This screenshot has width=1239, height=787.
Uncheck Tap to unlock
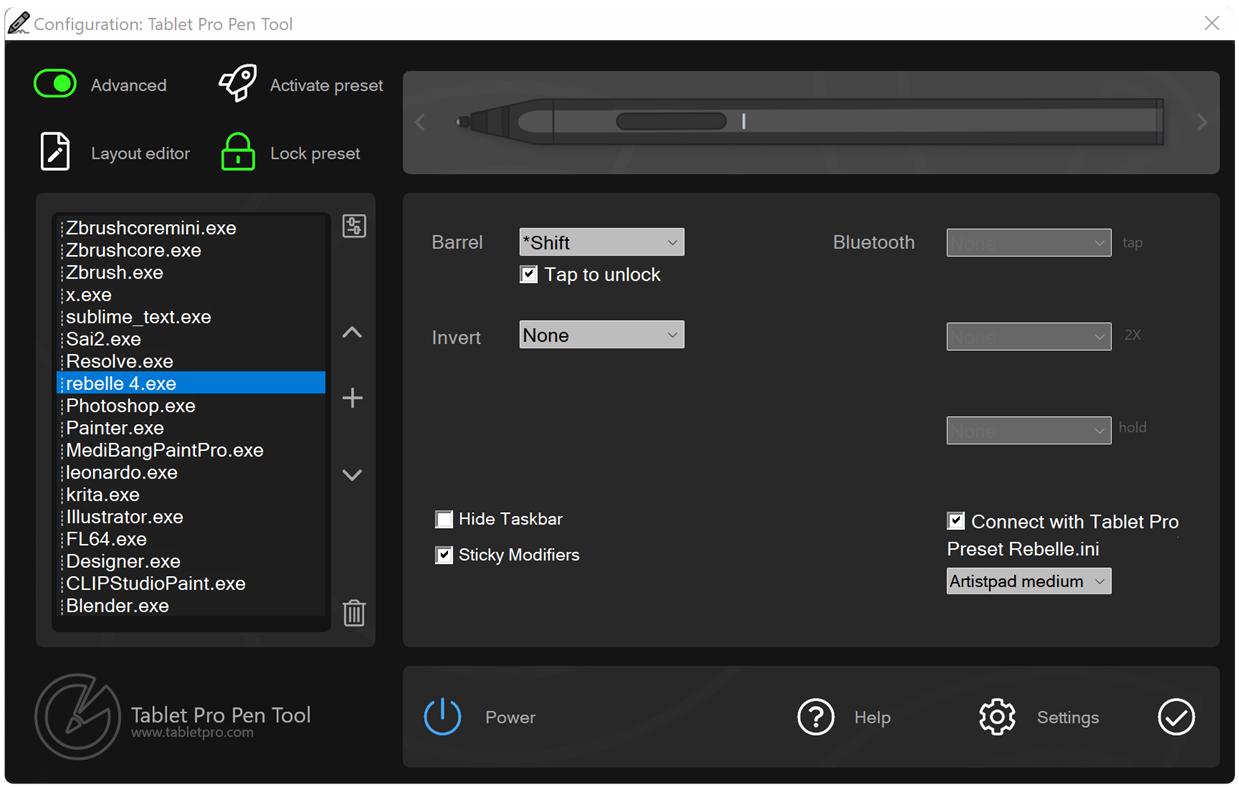528,274
